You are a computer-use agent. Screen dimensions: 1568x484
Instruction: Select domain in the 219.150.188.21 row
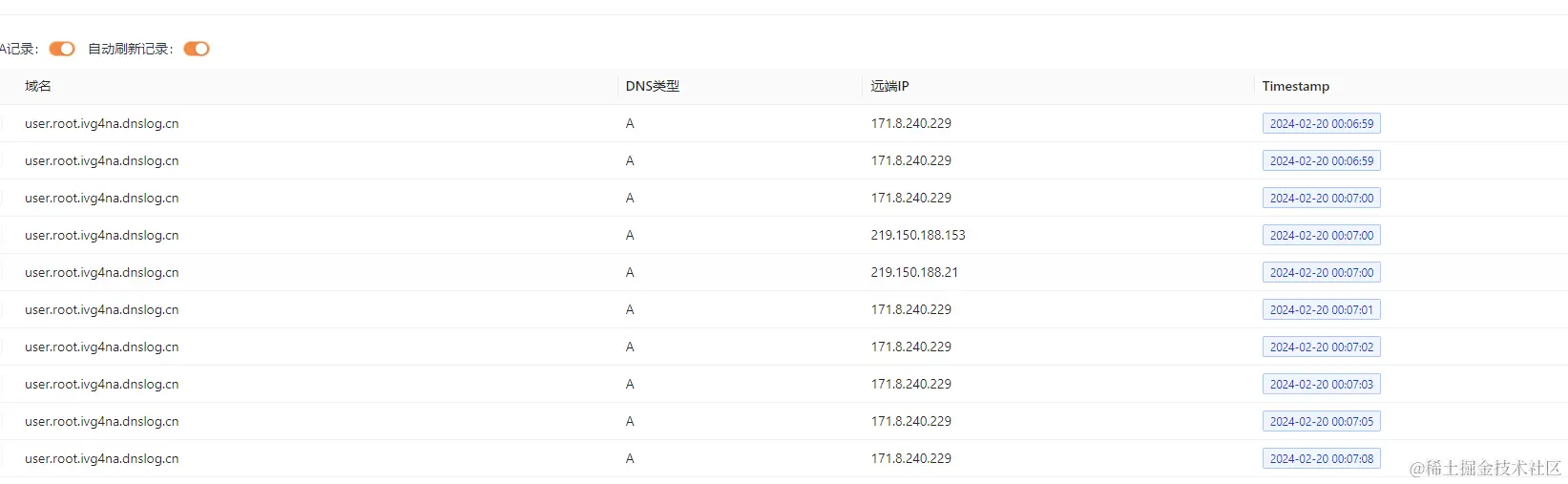click(102, 272)
